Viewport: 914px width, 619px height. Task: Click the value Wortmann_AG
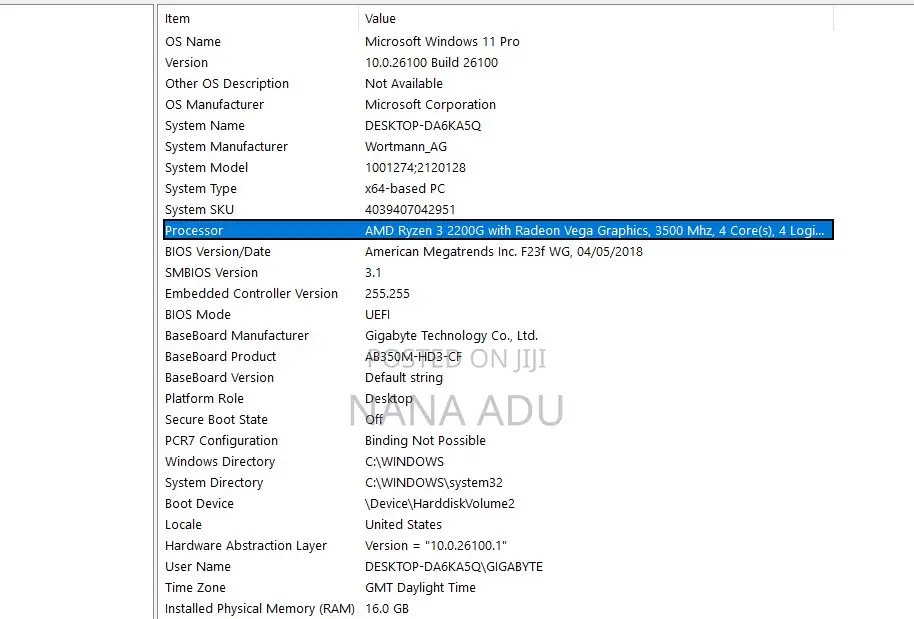click(406, 147)
